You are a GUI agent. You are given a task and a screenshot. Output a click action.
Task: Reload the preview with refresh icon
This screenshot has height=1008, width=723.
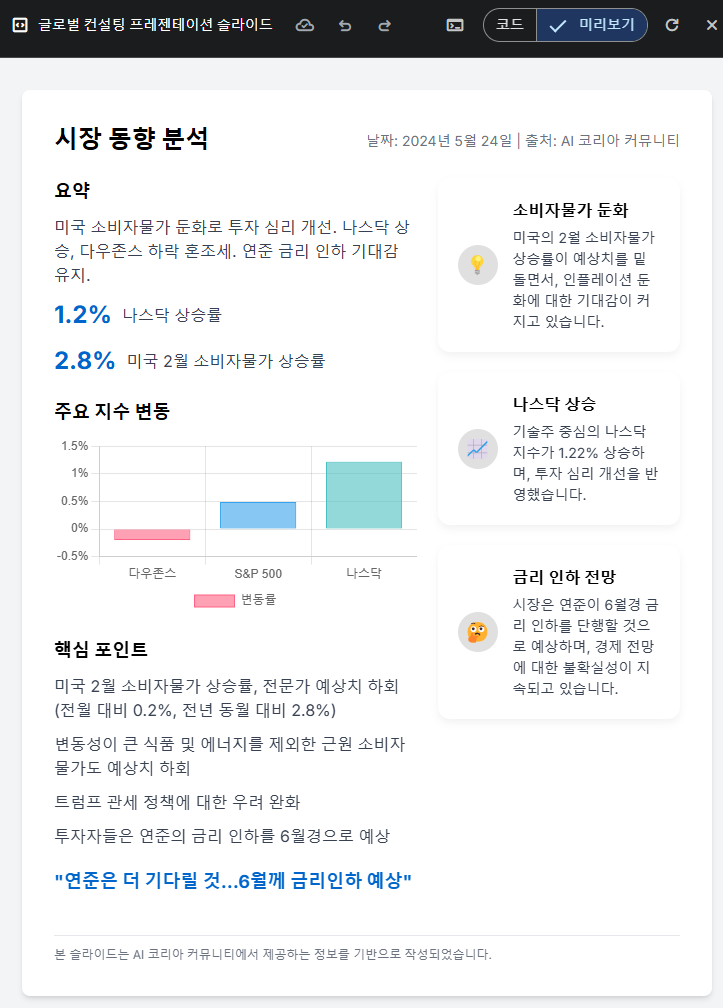(672, 25)
